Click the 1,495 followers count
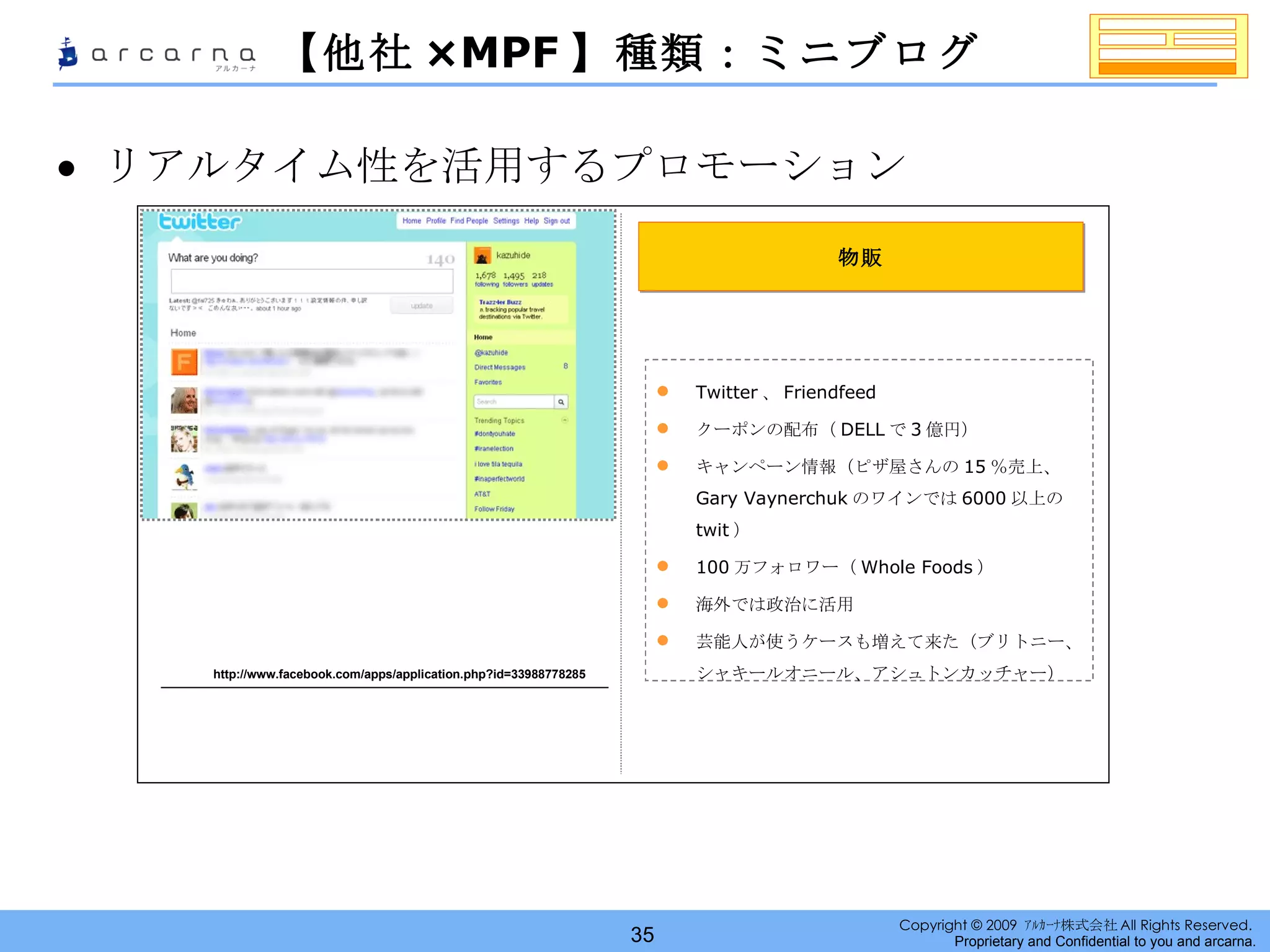This screenshot has height=952, width=1270. coord(515,278)
